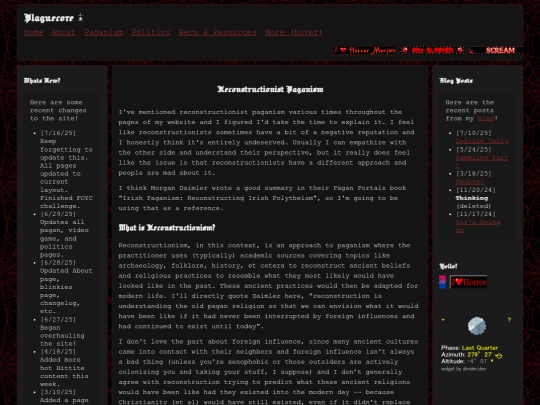Click the question mark in moon widget

pos(509,320)
